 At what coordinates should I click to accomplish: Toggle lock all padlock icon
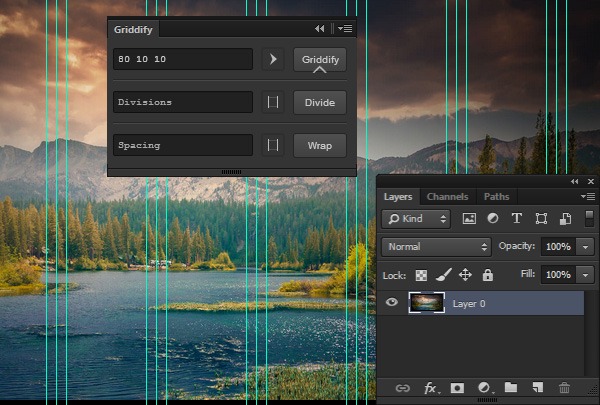(487, 275)
